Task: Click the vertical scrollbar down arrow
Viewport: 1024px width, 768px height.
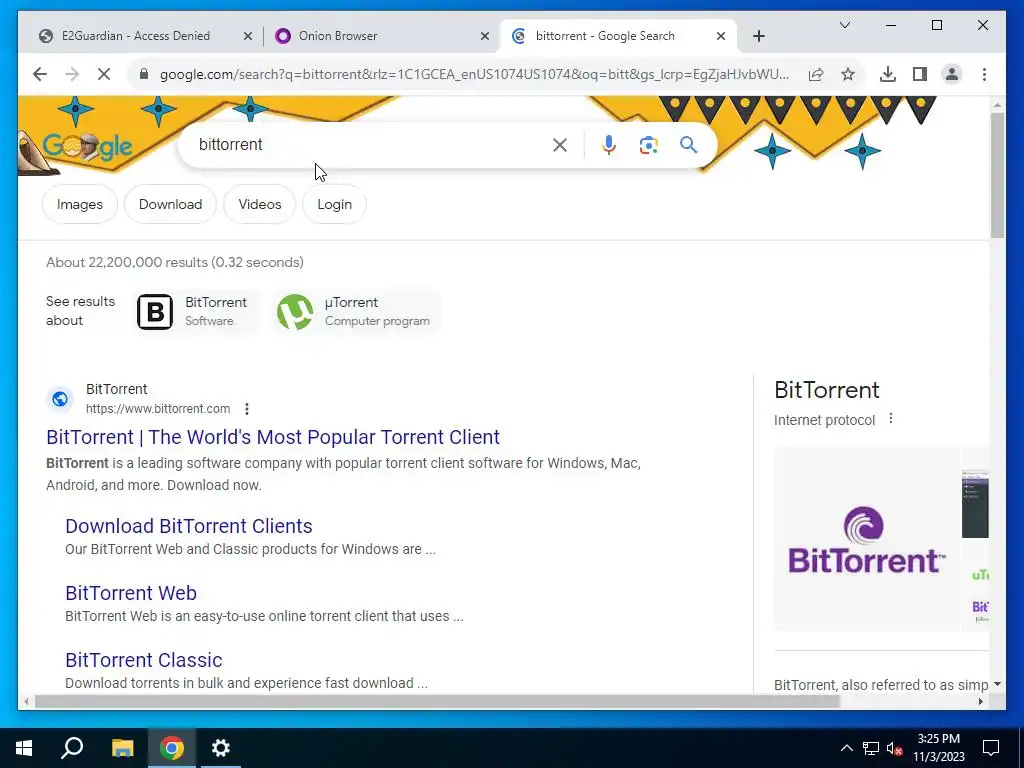Action: (997, 684)
